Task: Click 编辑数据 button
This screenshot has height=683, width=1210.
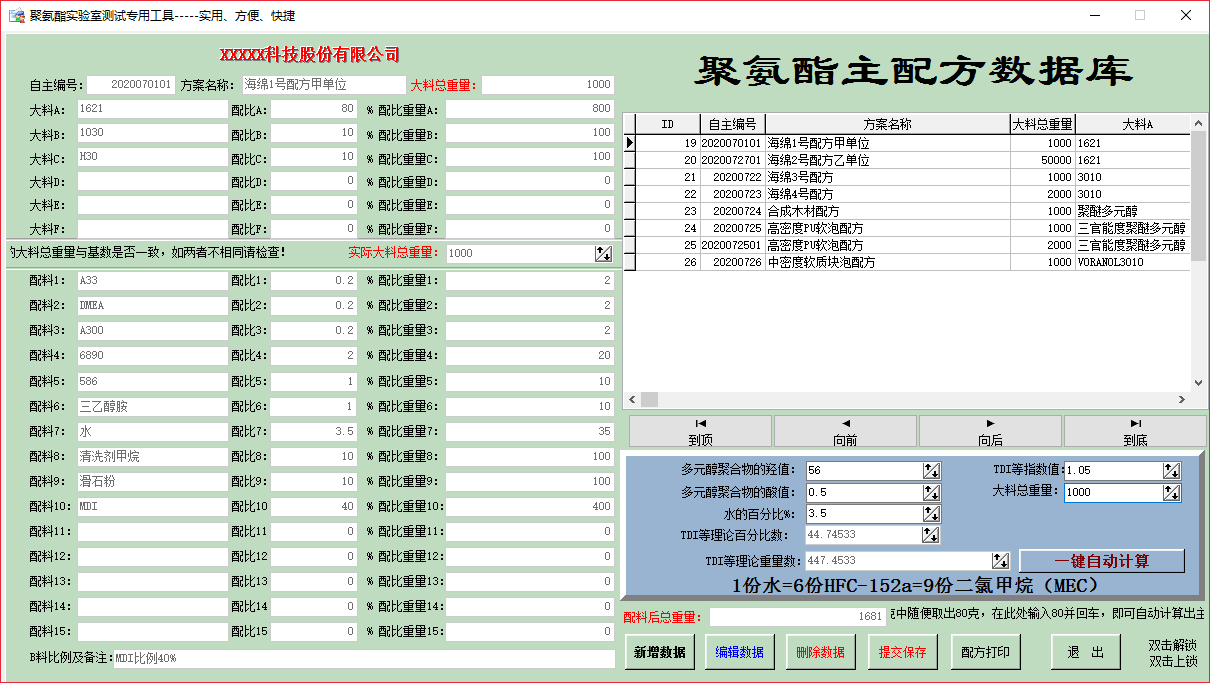Action: 740,652
